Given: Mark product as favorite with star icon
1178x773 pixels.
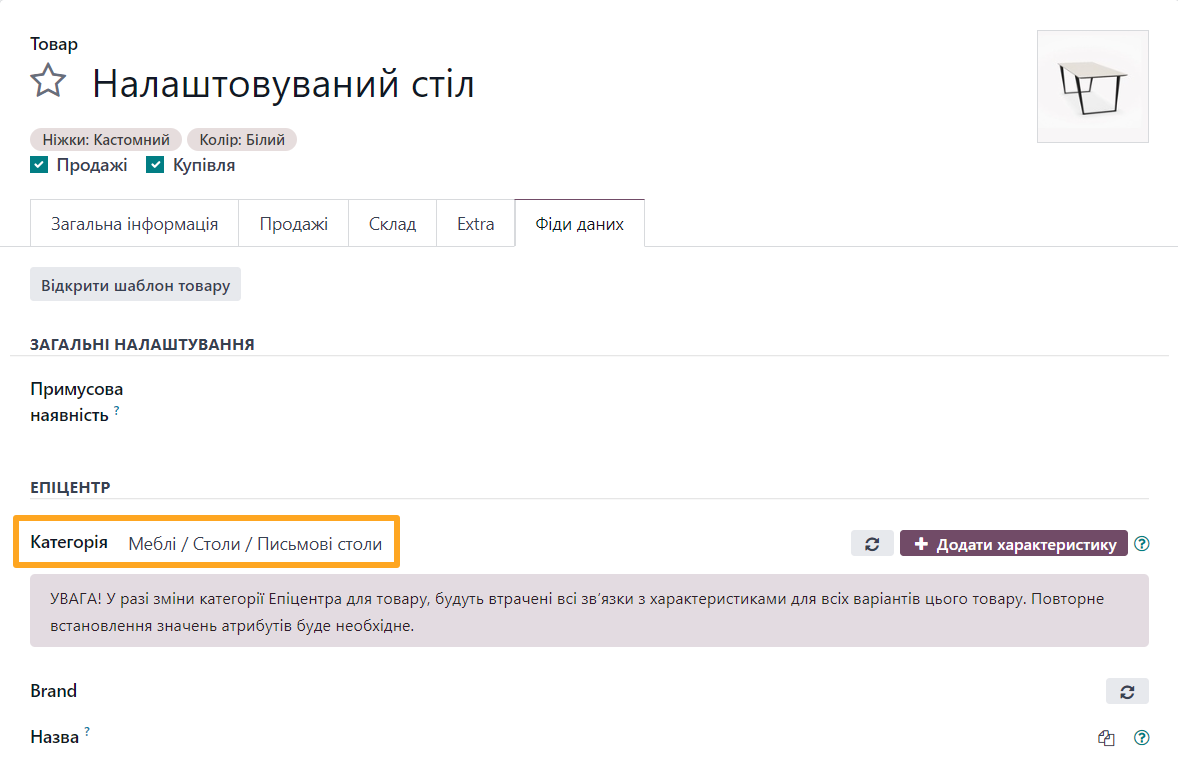Looking at the screenshot, I should tap(48, 81).
